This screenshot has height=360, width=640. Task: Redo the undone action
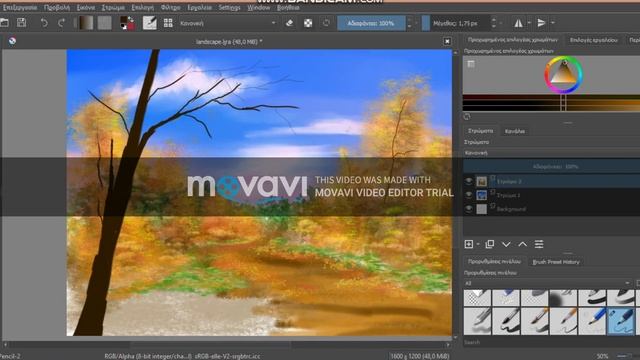[61, 23]
